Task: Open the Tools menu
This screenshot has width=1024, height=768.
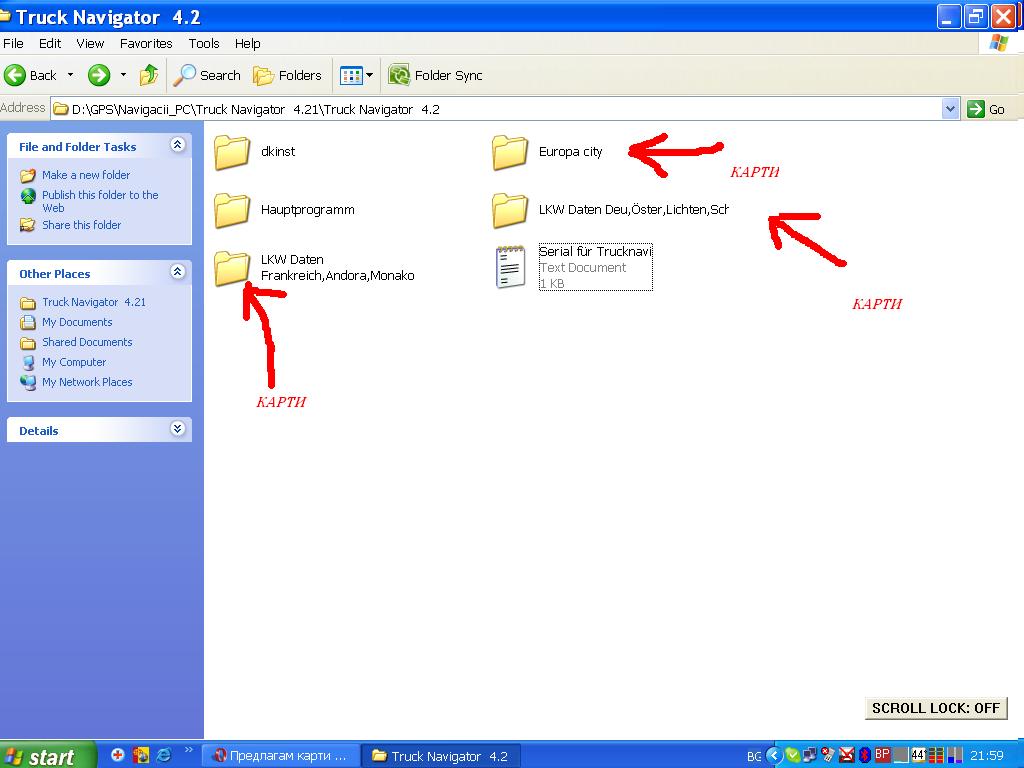Action: click(204, 44)
